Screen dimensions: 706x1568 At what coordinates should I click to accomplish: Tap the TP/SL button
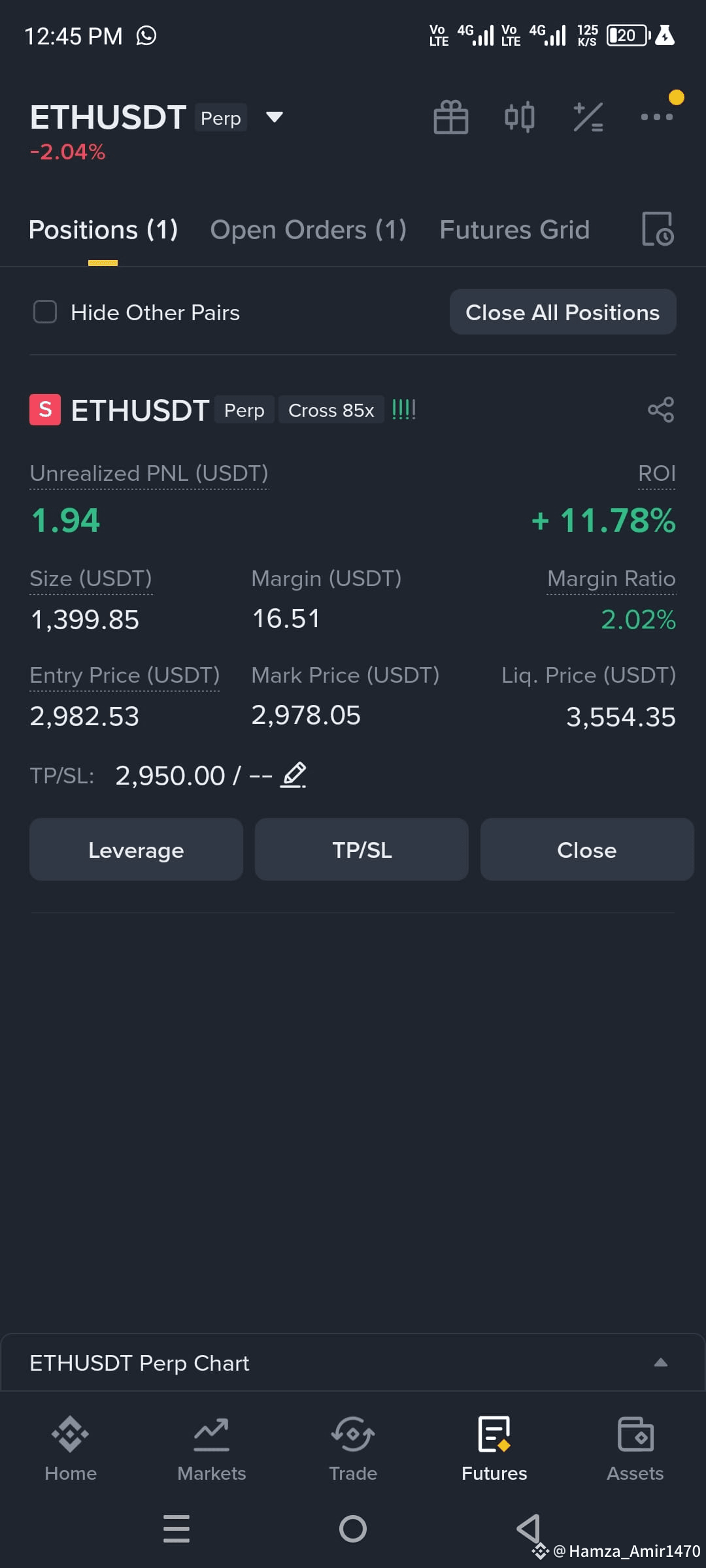[x=361, y=850]
